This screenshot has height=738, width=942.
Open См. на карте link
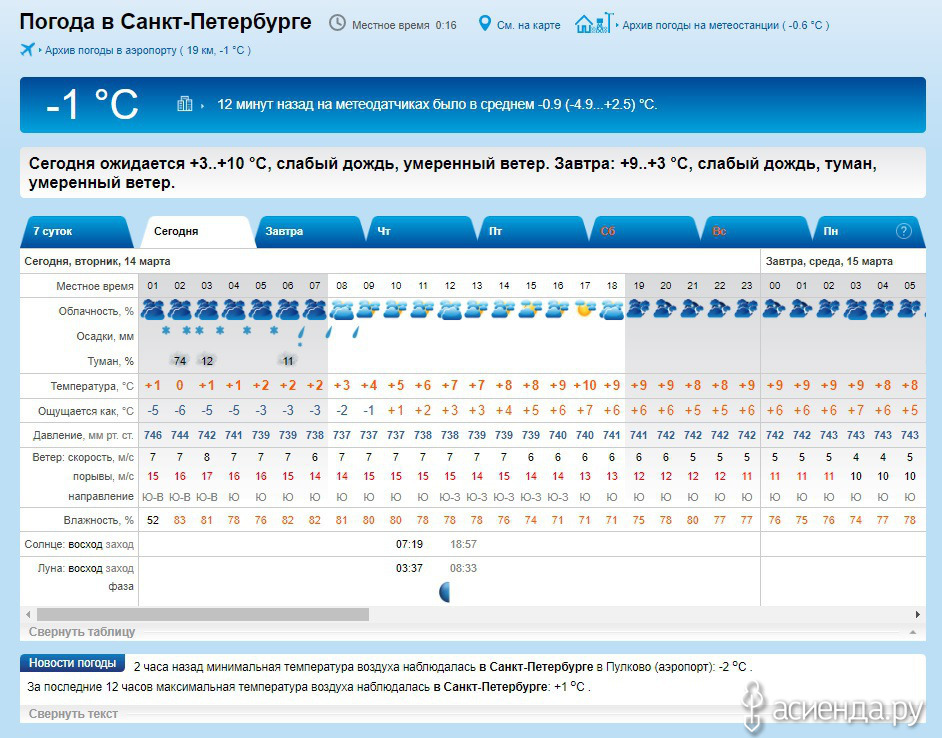coord(529,25)
